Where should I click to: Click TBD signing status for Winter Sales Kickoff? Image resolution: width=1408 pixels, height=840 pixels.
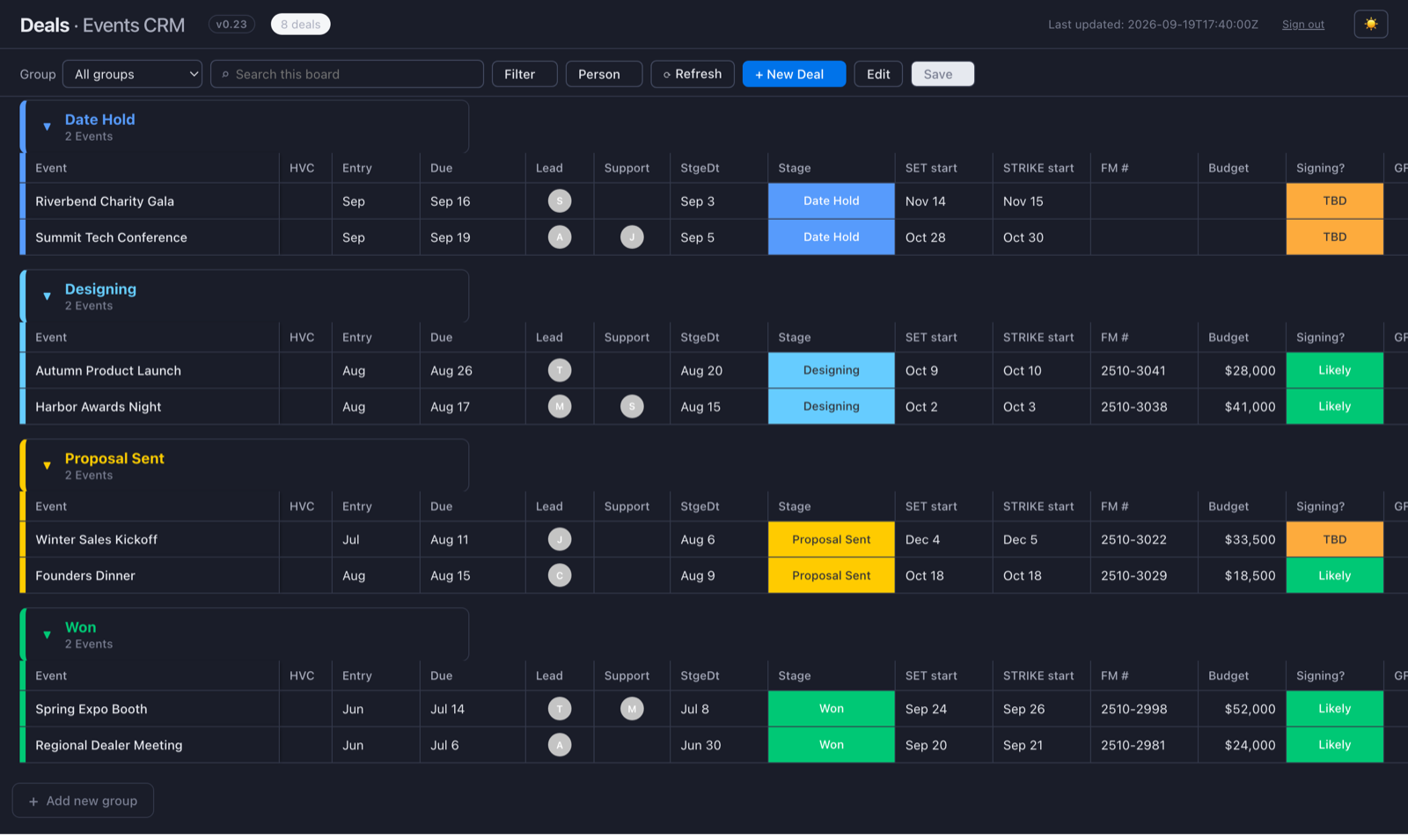(1335, 539)
